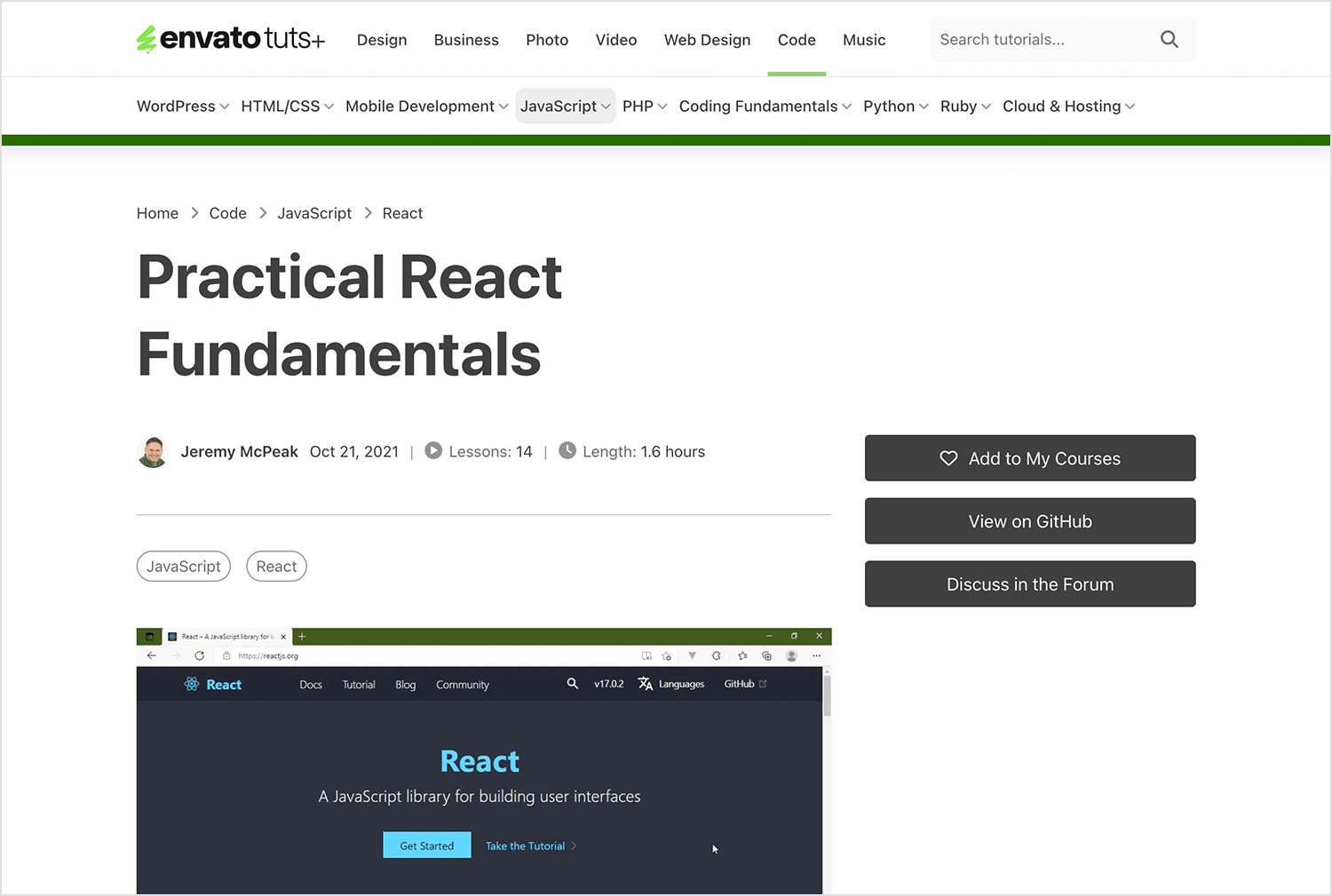Click Tutorial in the React site nav preview
1332x896 pixels.
(x=359, y=685)
